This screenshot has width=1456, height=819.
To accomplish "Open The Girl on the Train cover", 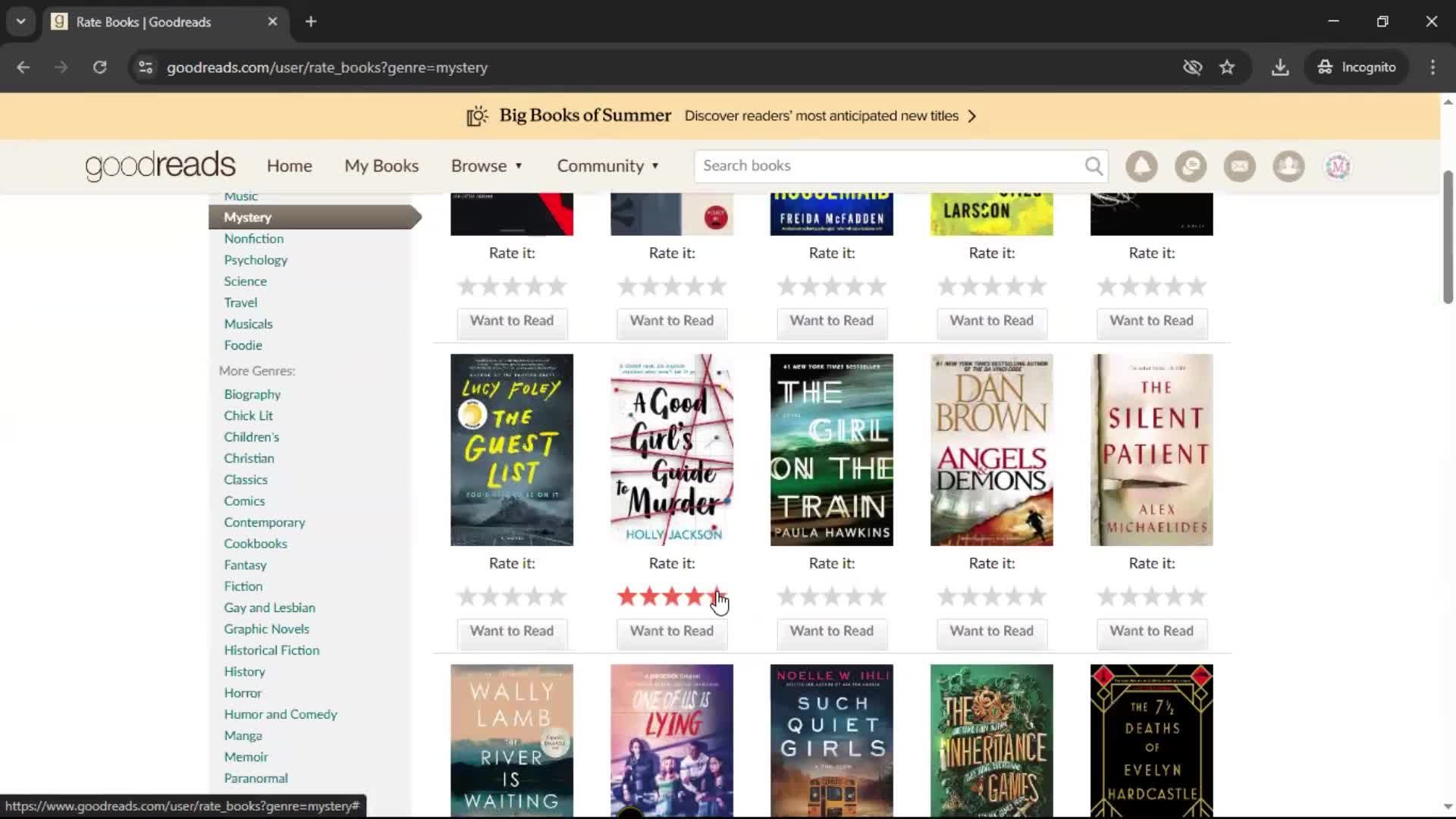I will 832,450.
